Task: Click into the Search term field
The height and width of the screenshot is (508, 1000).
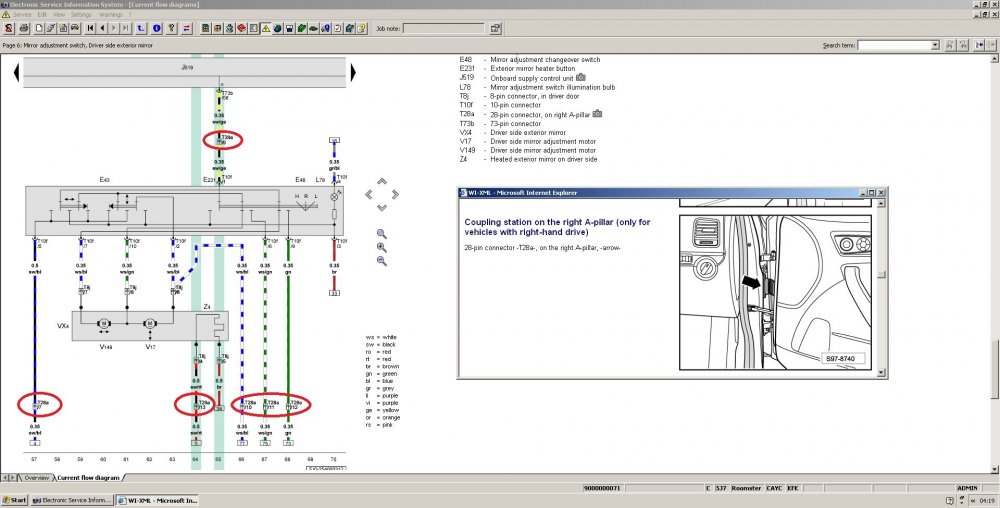Action: pyautogui.click(x=894, y=45)
